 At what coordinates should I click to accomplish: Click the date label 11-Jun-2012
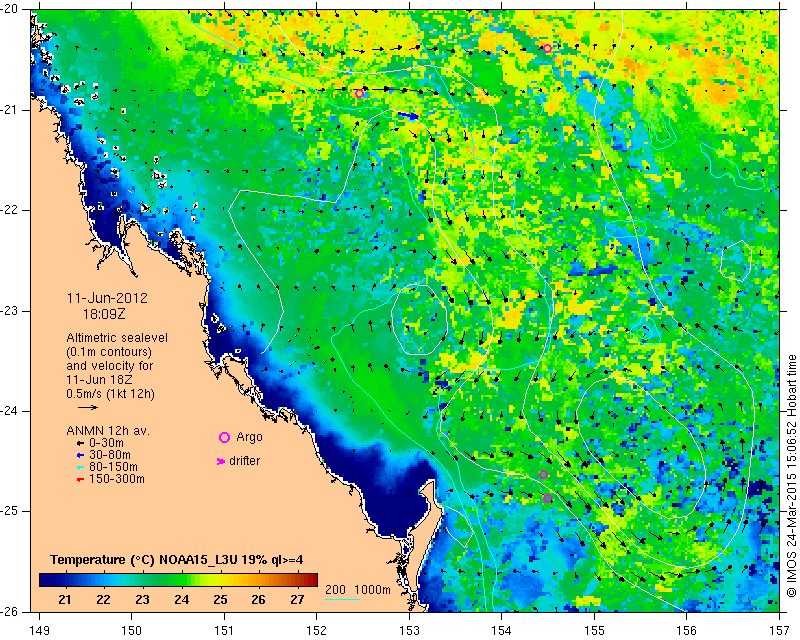[107, 298]
